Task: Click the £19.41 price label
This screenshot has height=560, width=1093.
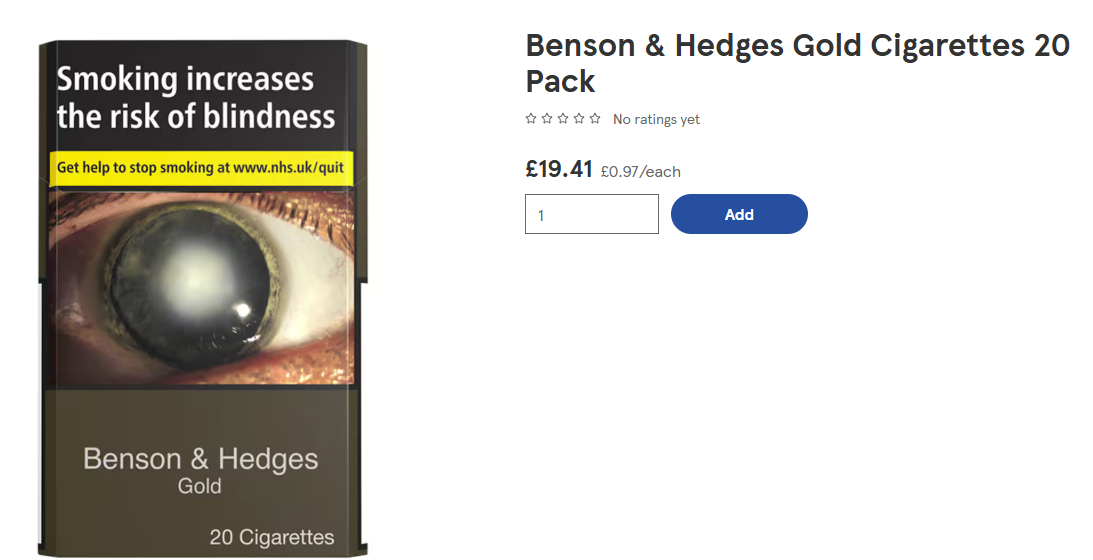Action: pyautogui.click(x=559, y=169)
